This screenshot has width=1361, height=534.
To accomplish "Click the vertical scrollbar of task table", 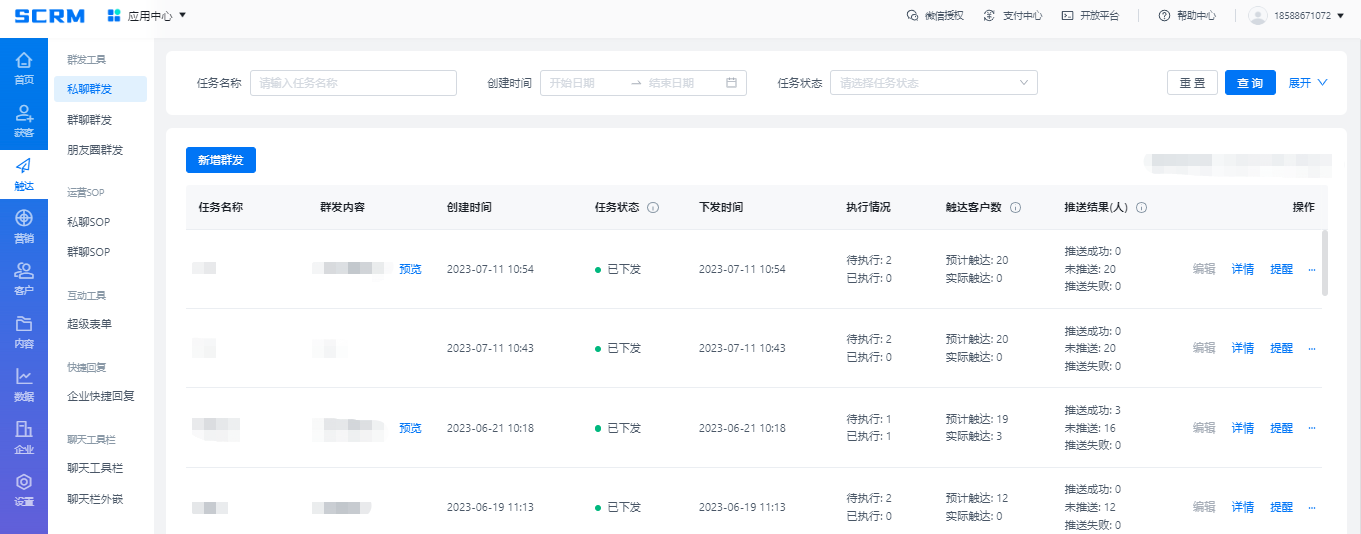I will (x=1325, y=262).
